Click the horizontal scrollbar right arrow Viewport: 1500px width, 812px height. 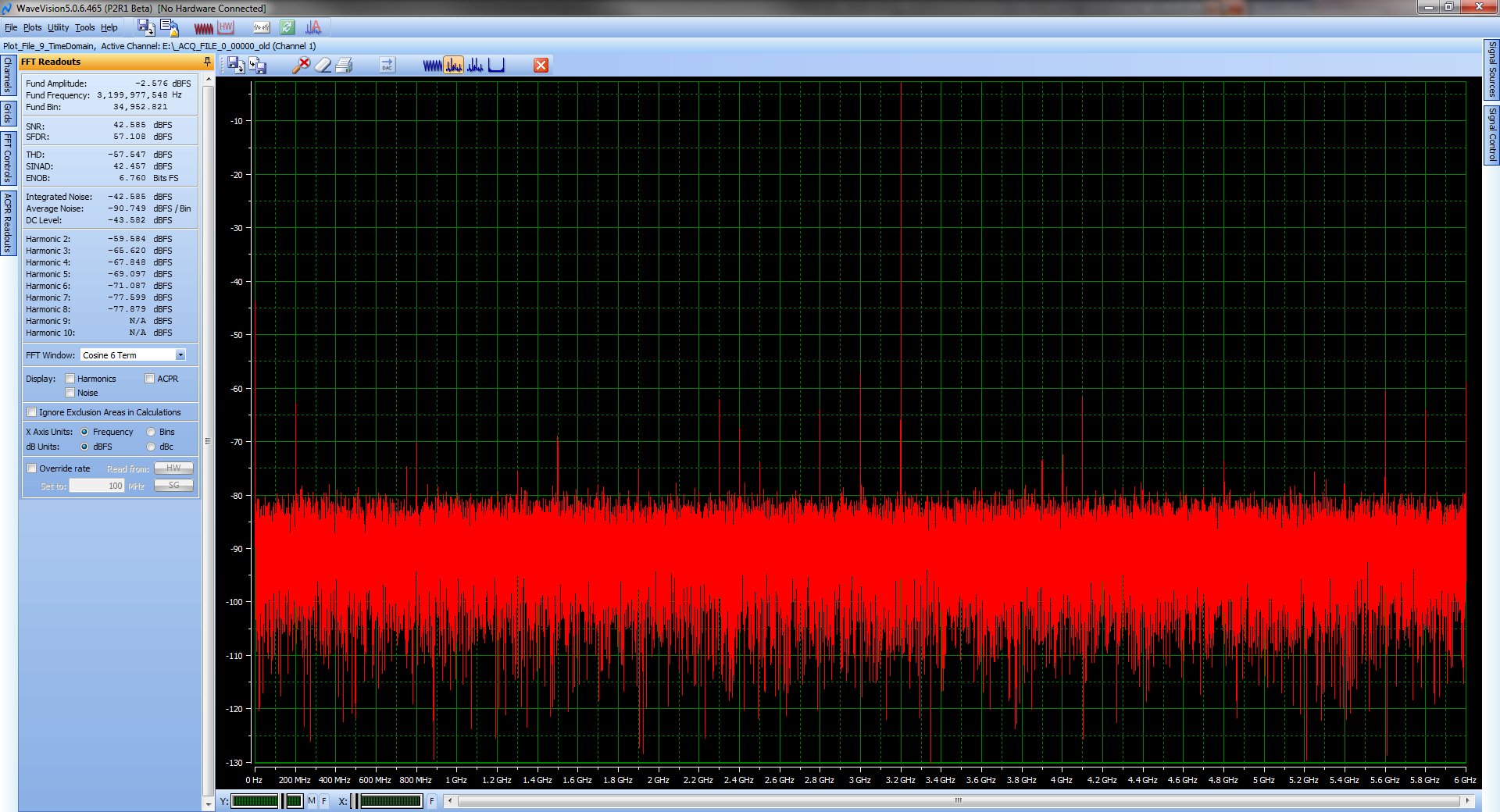[1467, 801]
